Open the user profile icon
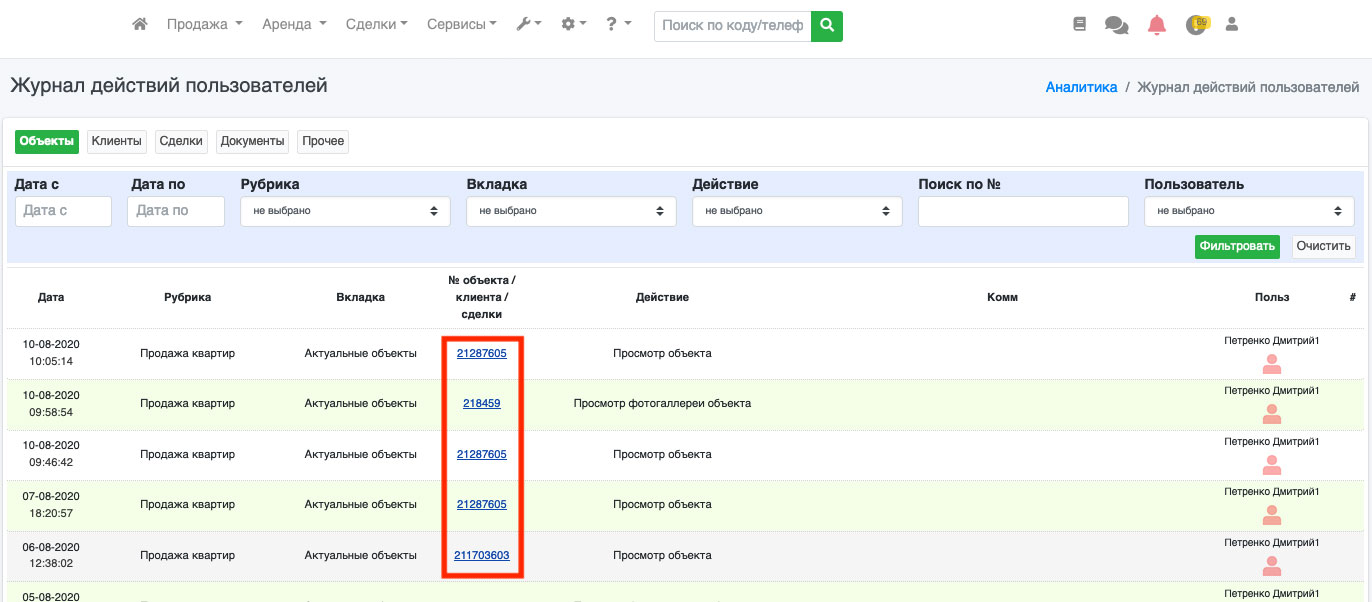Screen dimensions: 1372x602 click(1232, 25)
